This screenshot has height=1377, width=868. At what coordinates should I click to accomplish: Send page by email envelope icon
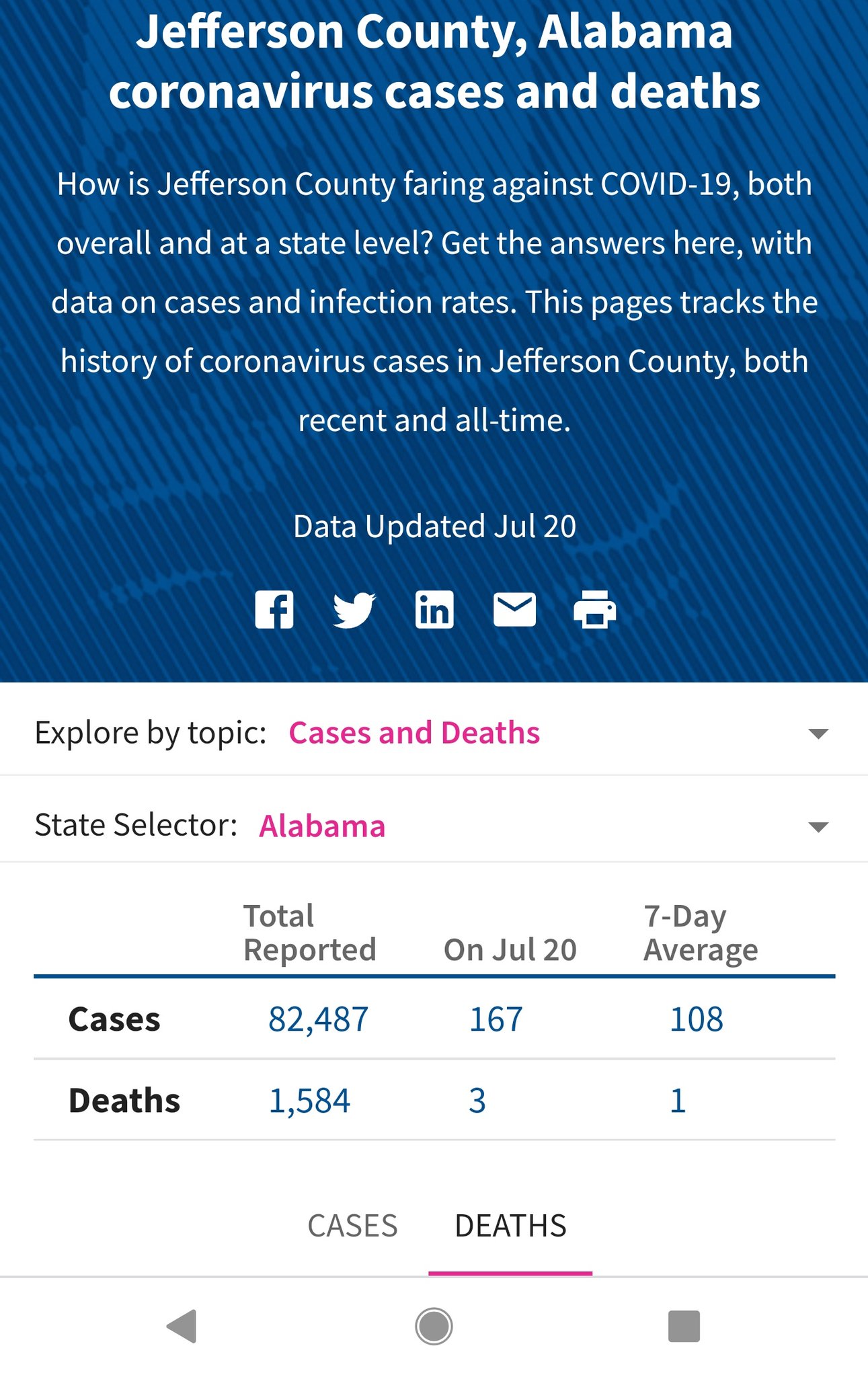tap(514, 610)
